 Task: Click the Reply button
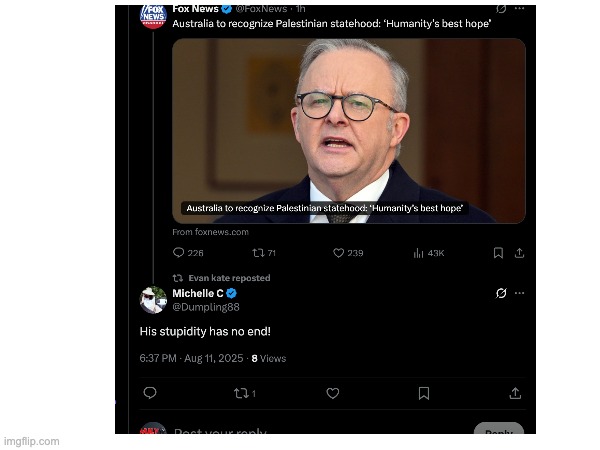[499, 431]
